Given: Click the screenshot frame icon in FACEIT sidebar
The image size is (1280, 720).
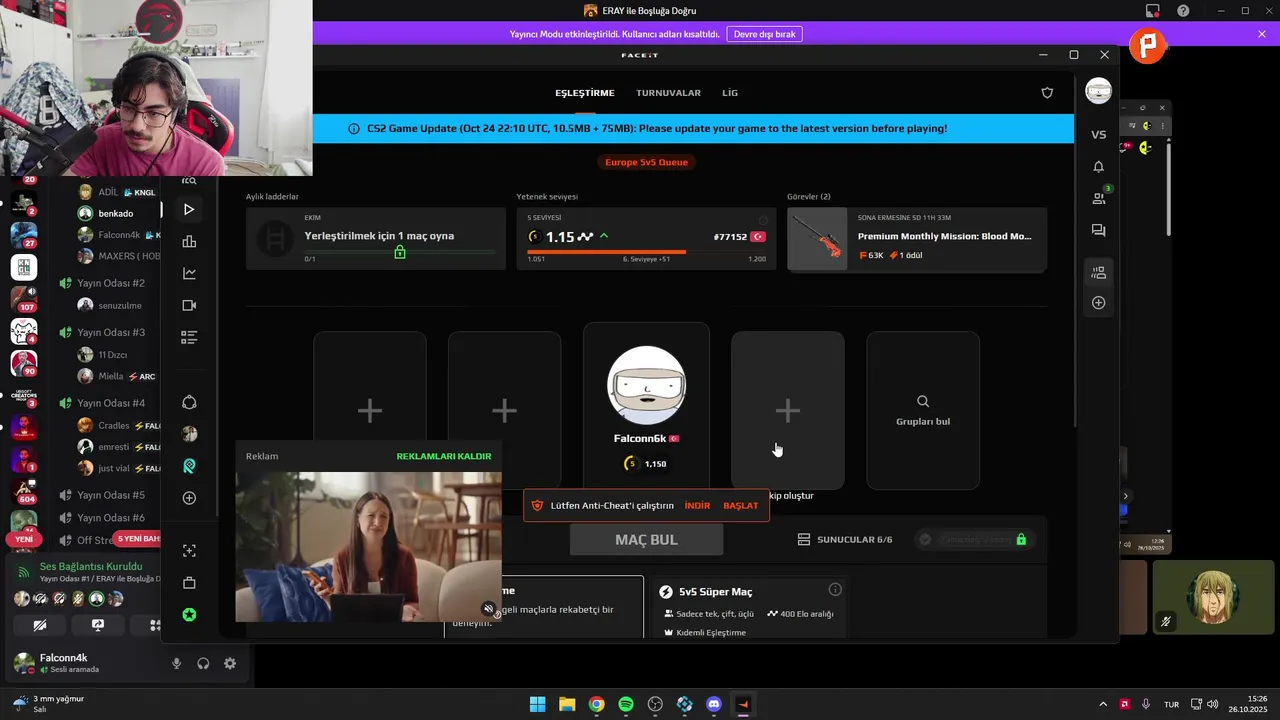Looking at the screenshot, I should coord(189,551).
